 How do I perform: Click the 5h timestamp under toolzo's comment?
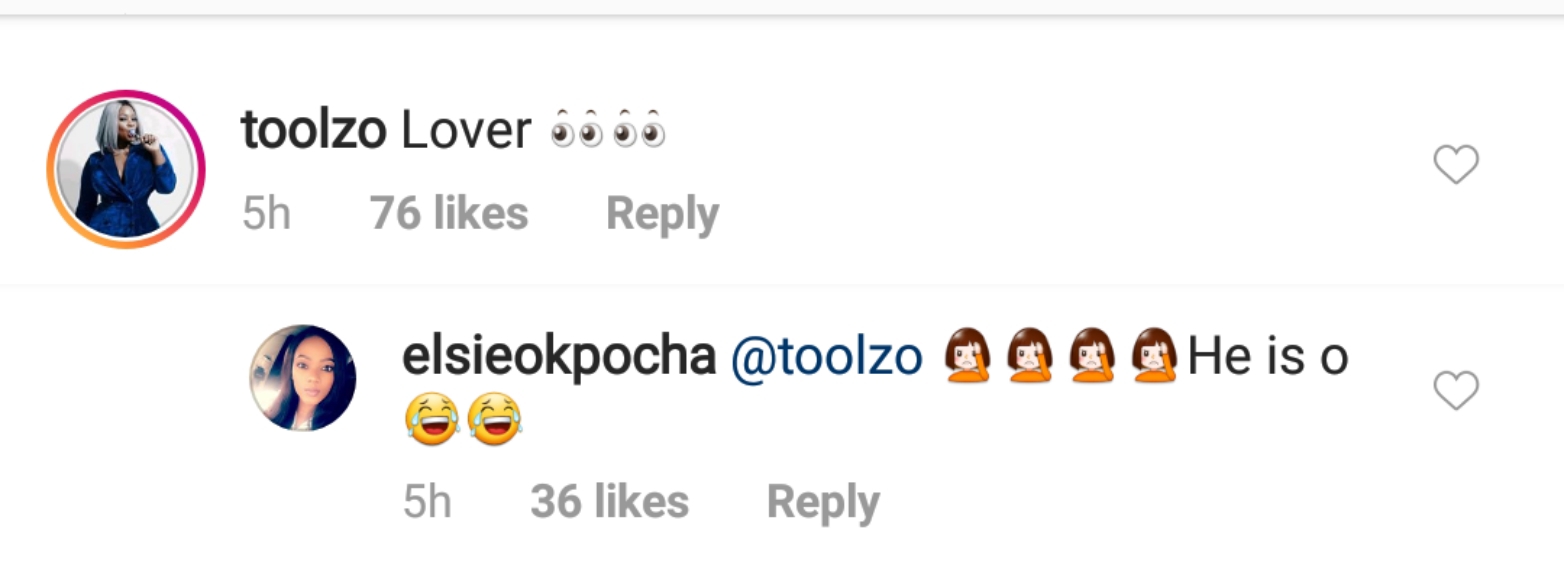[x=266, y=214]
